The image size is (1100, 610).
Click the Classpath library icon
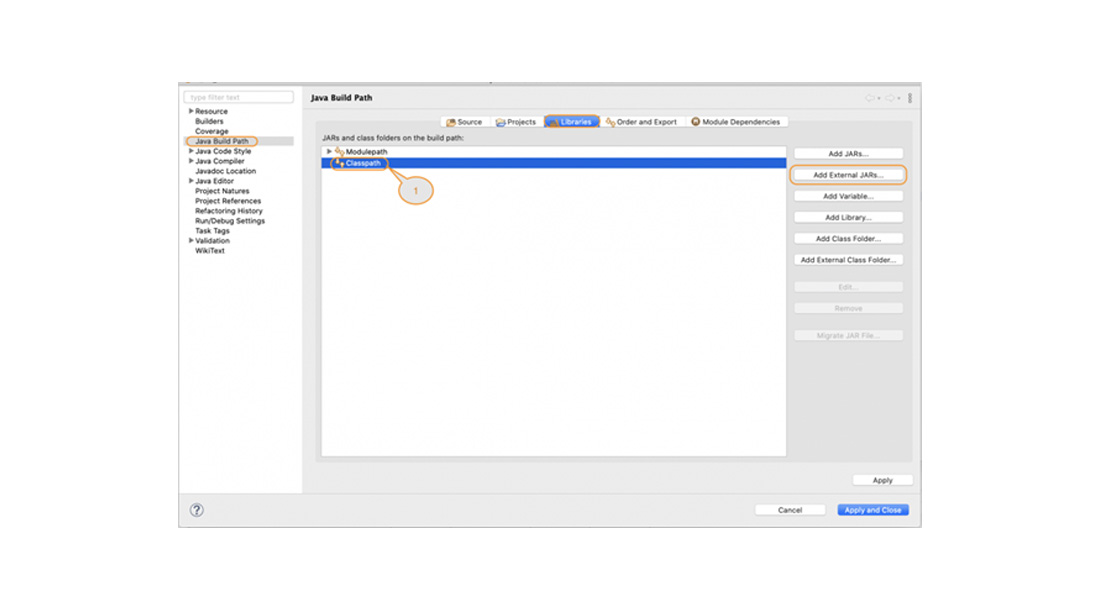(x=342, y=162)
